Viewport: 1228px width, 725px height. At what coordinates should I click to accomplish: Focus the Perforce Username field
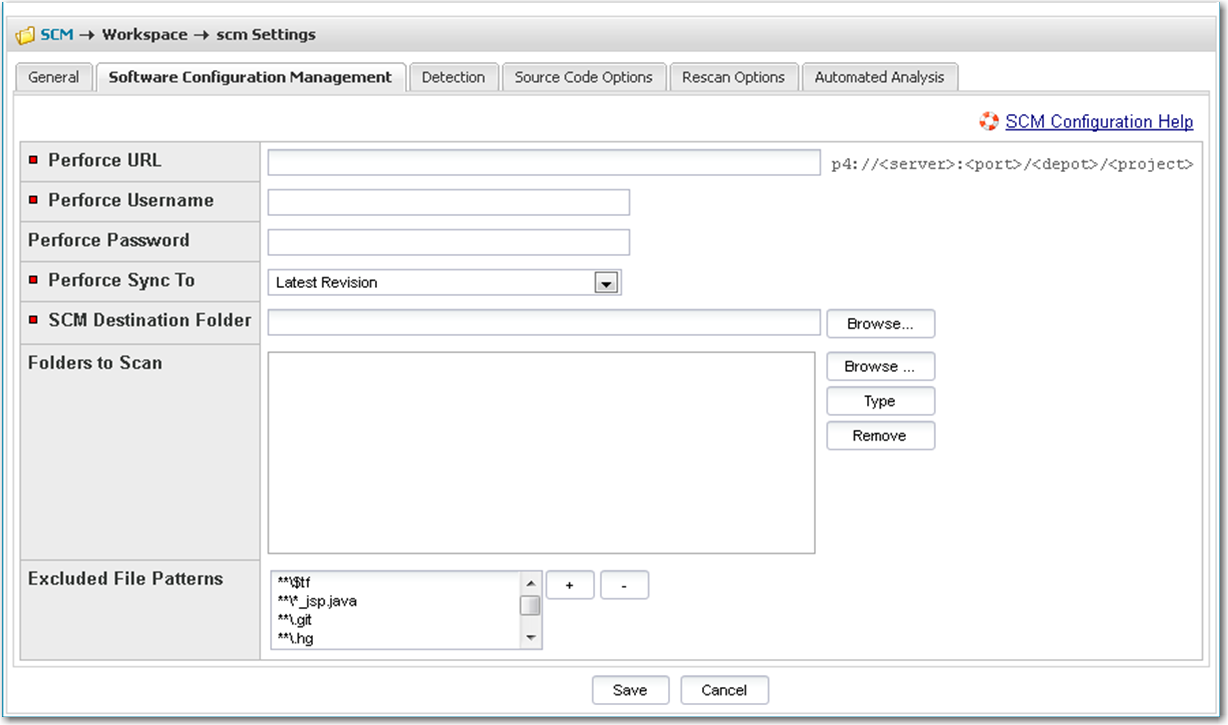point(448,202)
